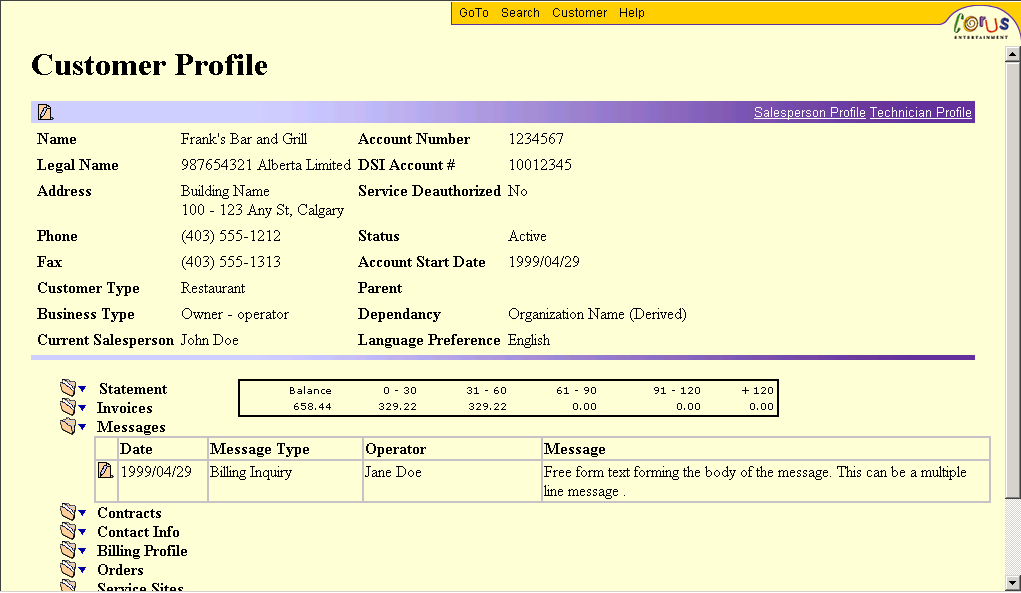Click the Orders section label
1021x593 pixels.
point(120,570)
